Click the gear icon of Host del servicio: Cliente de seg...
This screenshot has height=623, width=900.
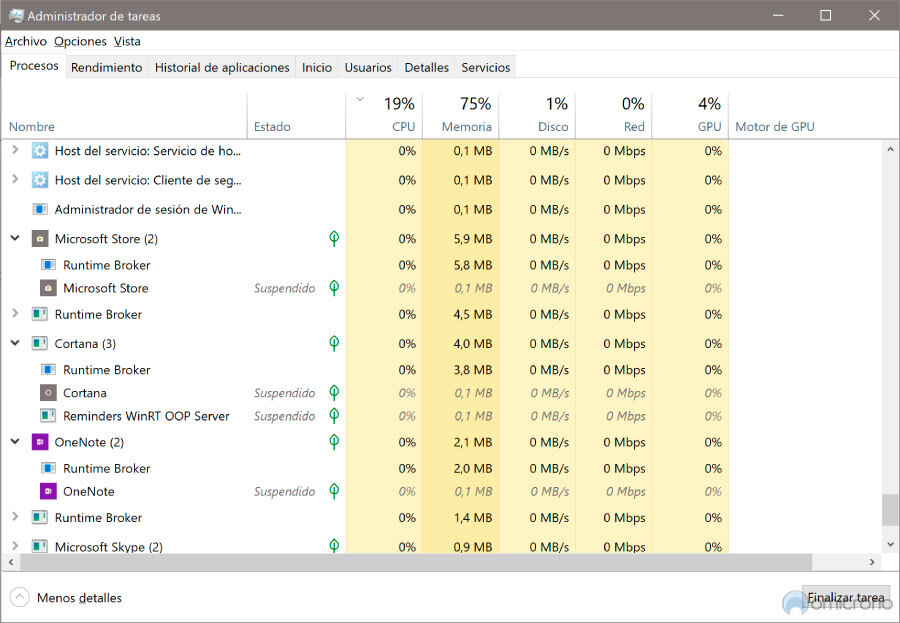(40, 180)
